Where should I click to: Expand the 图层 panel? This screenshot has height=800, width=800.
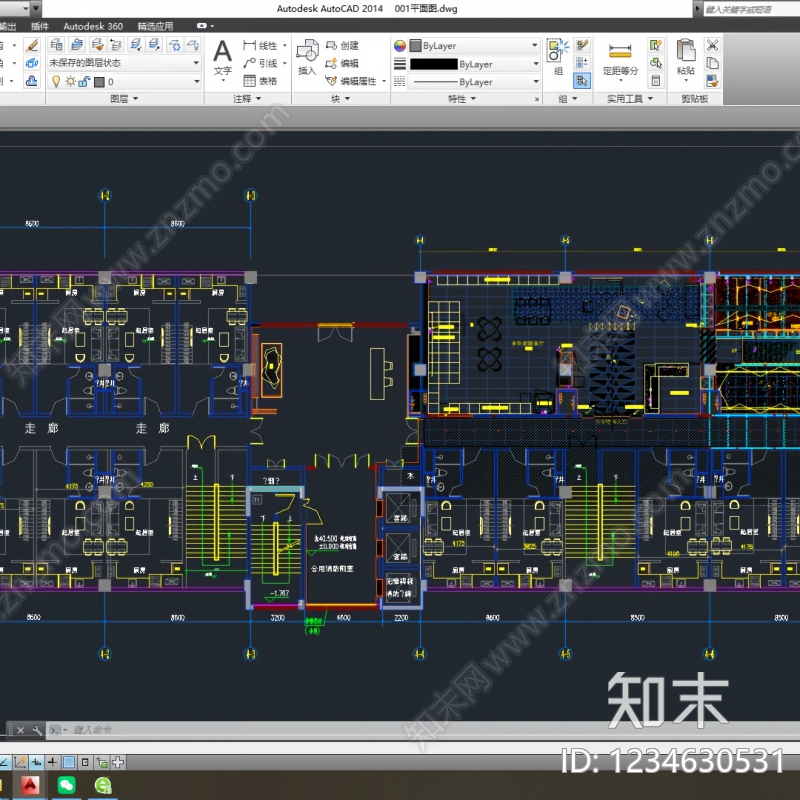pos(124,98)
